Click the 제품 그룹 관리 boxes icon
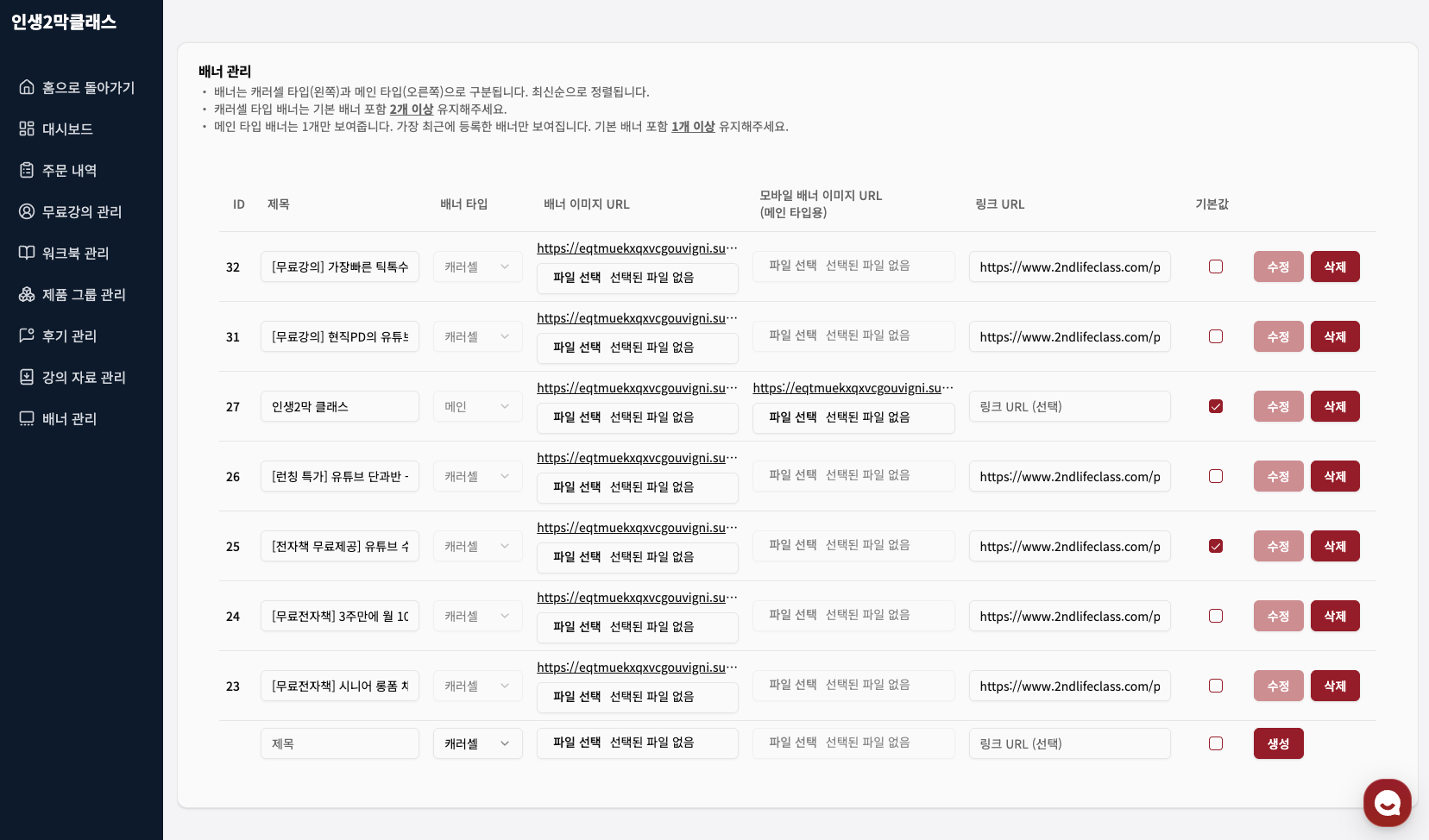Image resolution: width=1429 pixels, height=840 pixels. pos(27,294)
